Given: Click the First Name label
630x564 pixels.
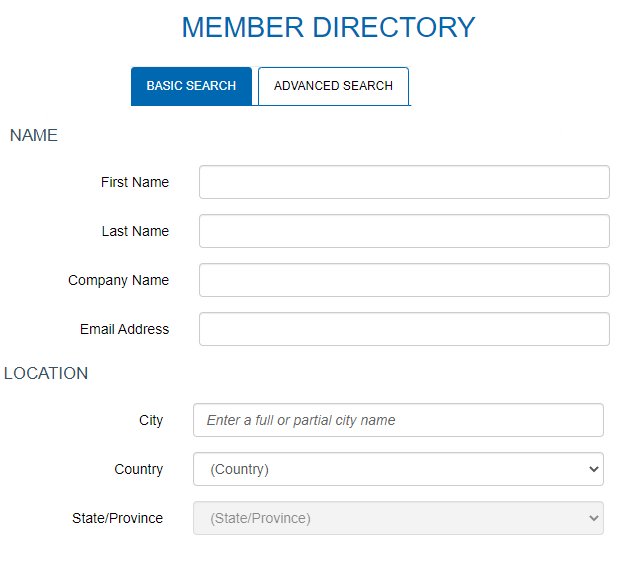Looking at the screenshot, I should point(135,182).
